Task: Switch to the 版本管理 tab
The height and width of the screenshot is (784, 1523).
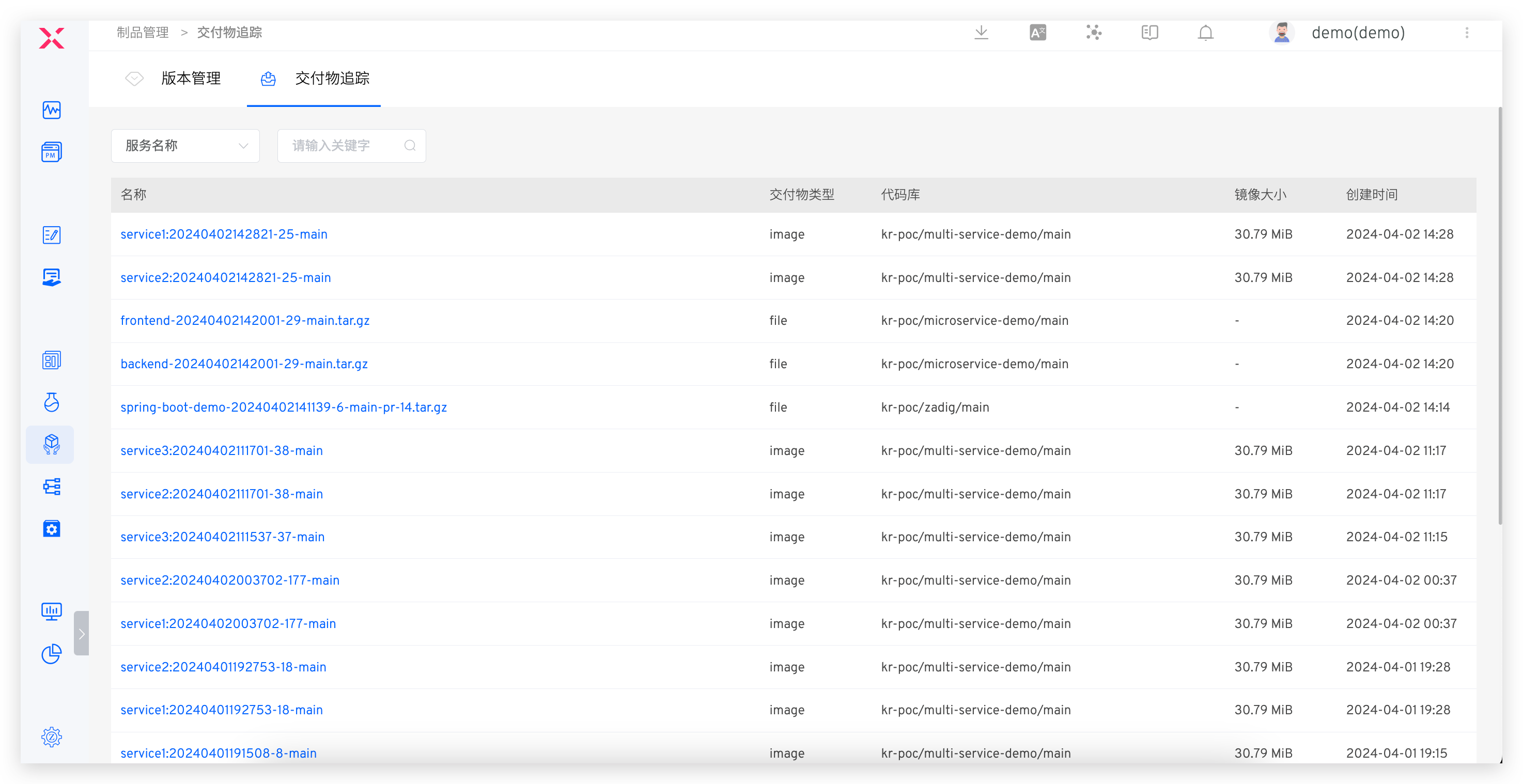Action: tap(190, 78)
